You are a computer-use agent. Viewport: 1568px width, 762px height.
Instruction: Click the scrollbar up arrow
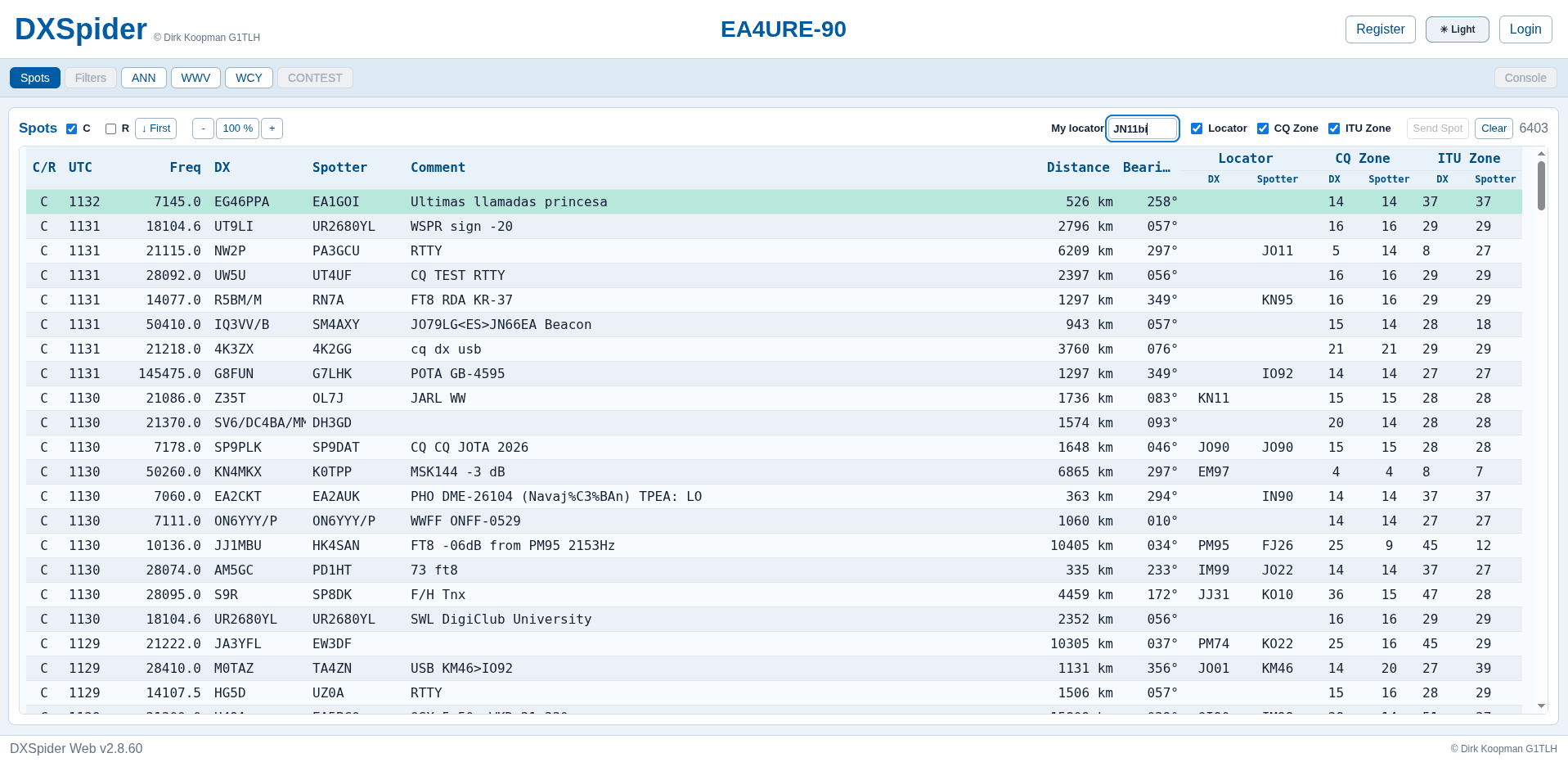coord(1541,154)
